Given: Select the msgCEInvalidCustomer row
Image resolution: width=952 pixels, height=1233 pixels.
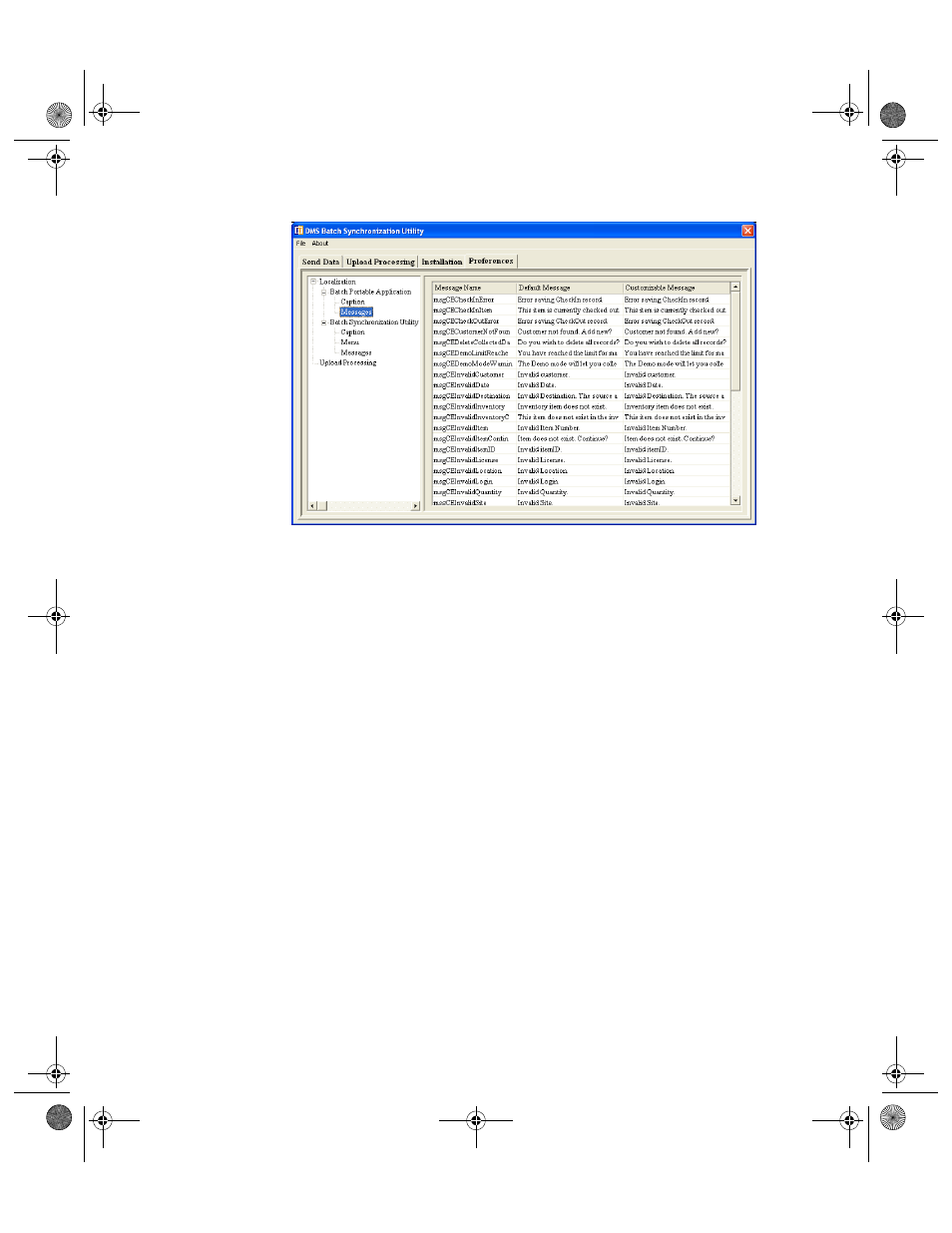Looking at the screenshot, I should pyautogui.click(x=581, y=374).
